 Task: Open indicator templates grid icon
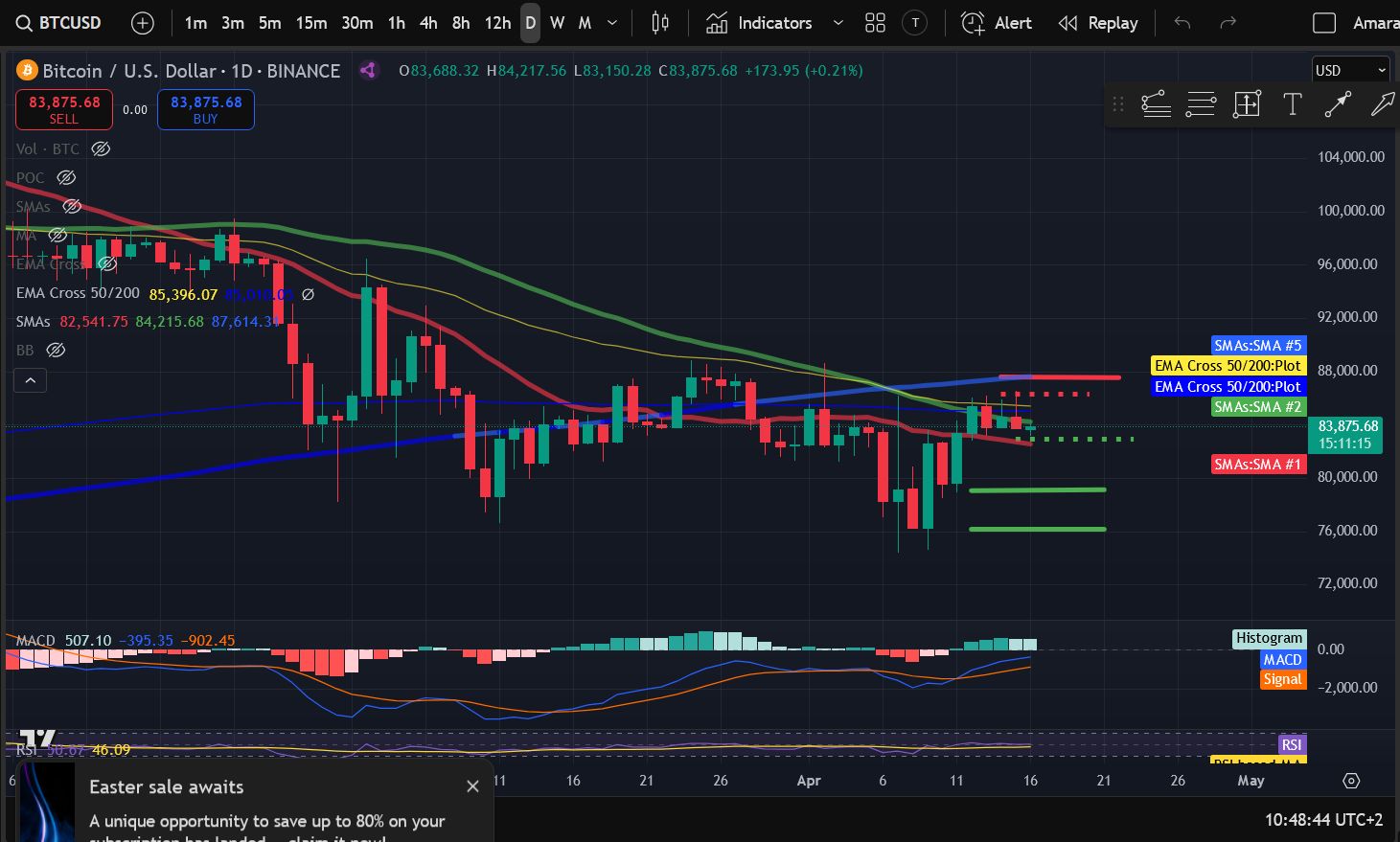875,23
